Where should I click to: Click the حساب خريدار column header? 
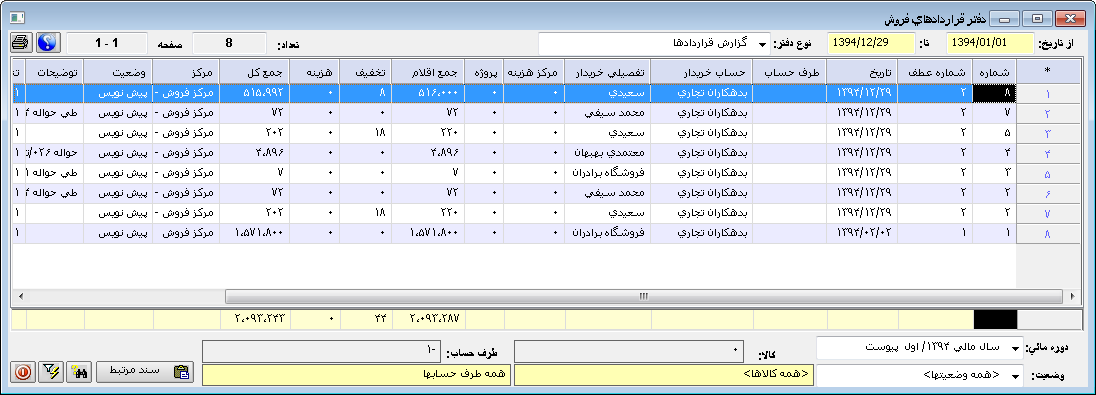coord(702,72)
